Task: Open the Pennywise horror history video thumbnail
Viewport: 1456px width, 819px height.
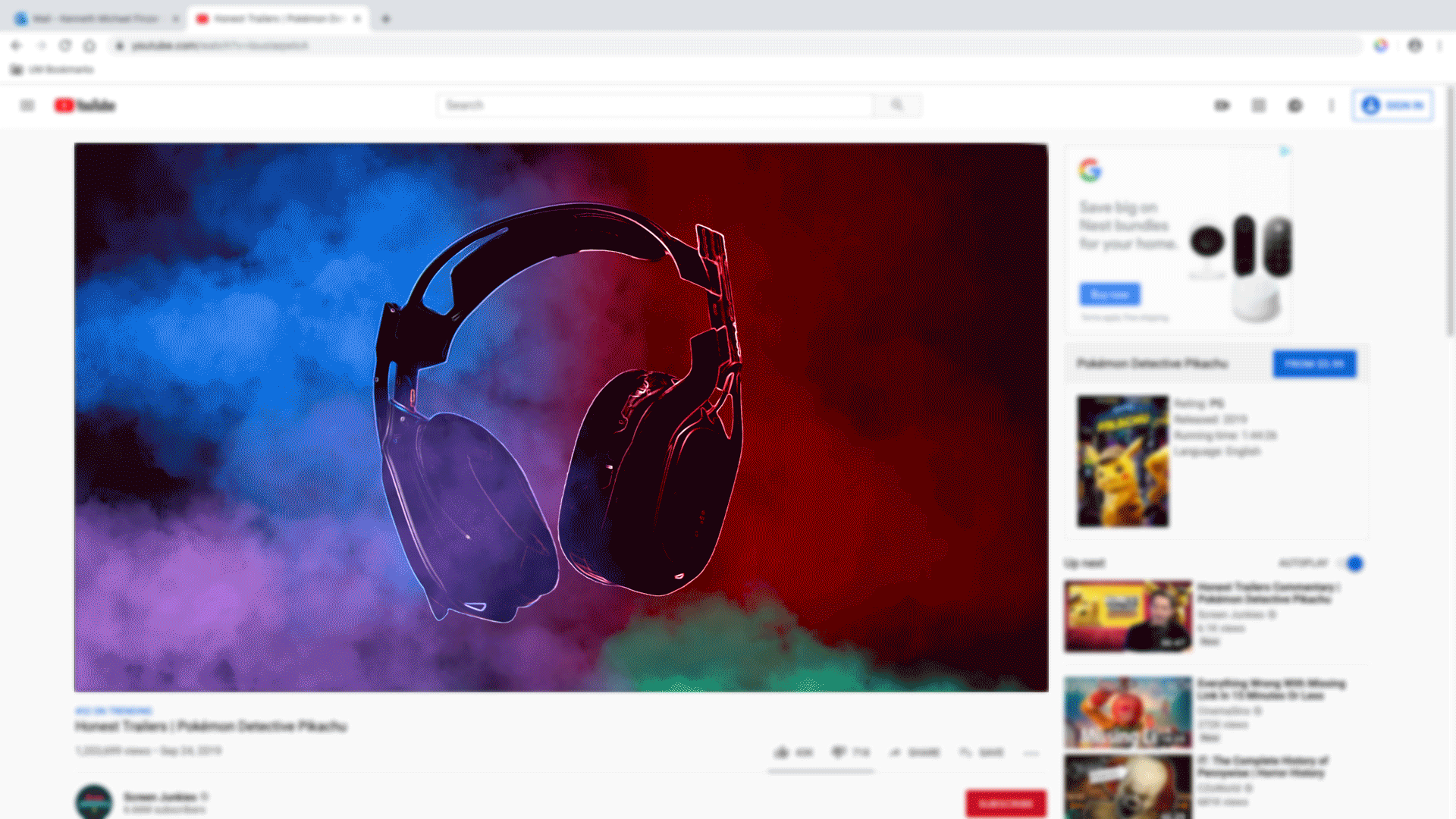Action: (x=1128, y=786)
